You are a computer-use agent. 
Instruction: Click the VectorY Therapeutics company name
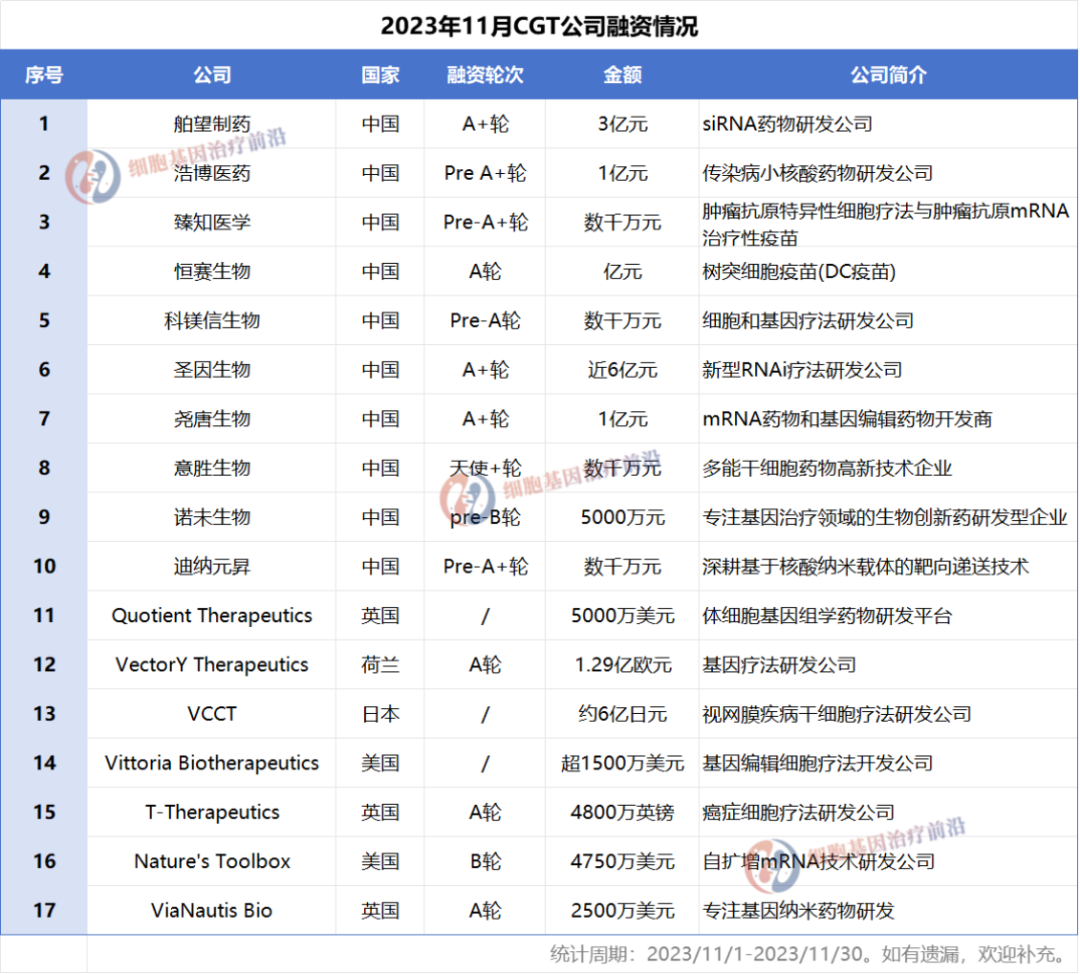212,665
